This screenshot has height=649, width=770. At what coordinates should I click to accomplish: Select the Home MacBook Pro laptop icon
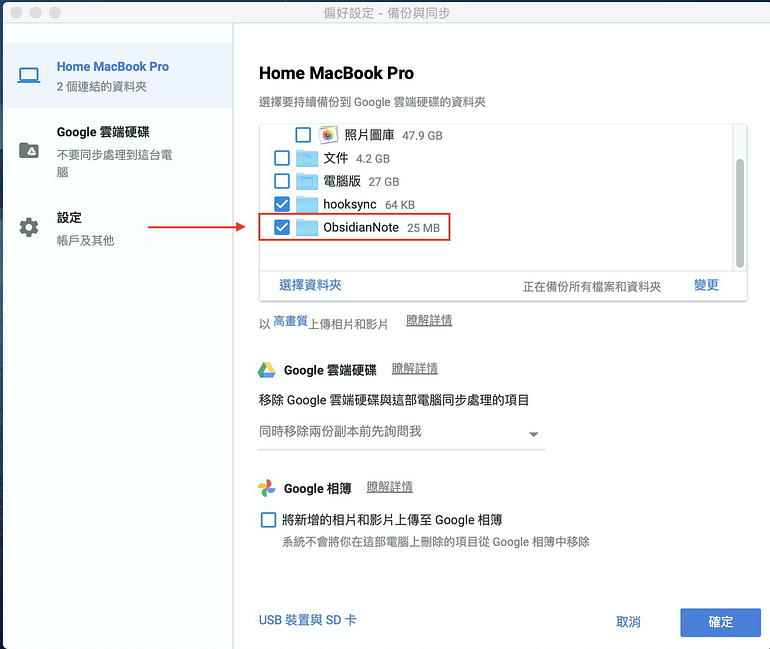[x=29, y=76]
